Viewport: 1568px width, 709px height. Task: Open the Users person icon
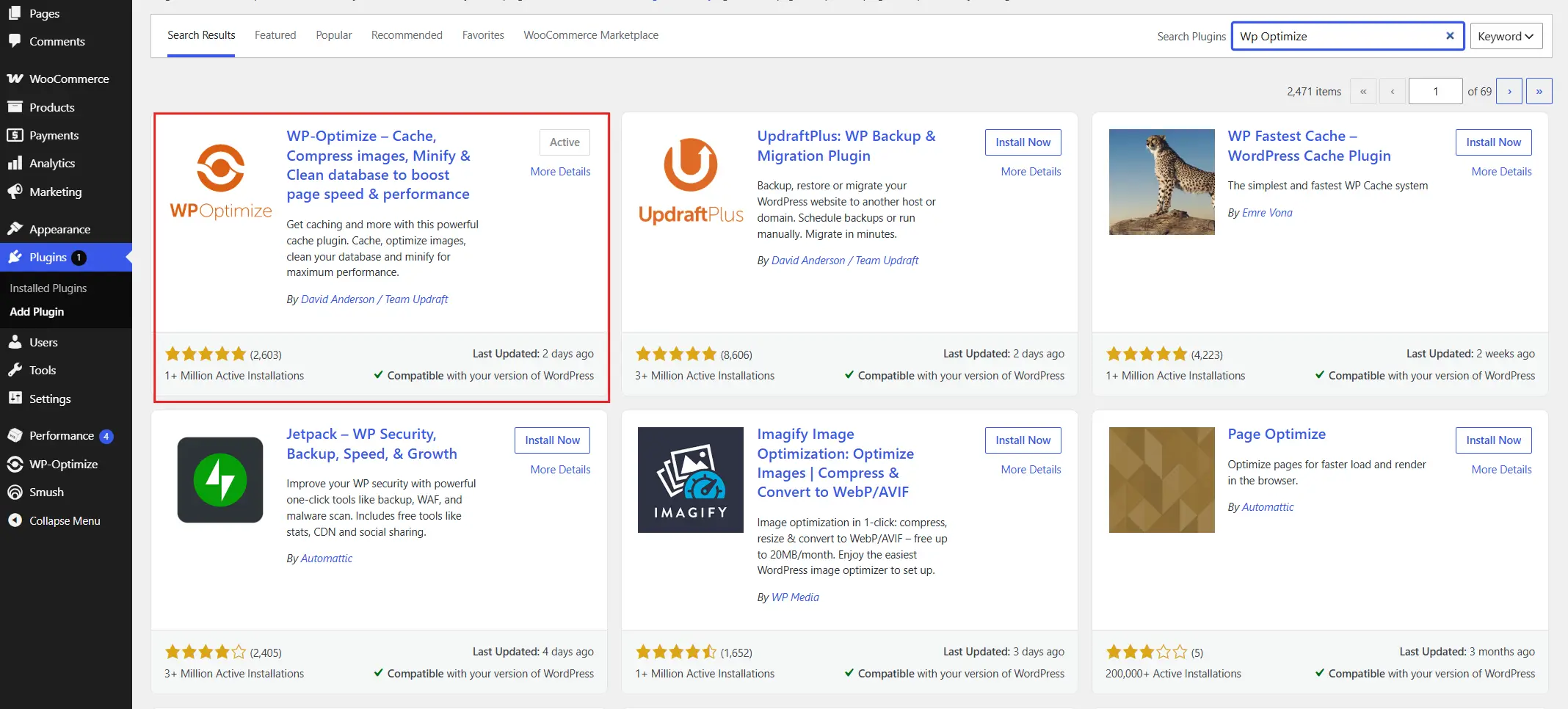15,342
